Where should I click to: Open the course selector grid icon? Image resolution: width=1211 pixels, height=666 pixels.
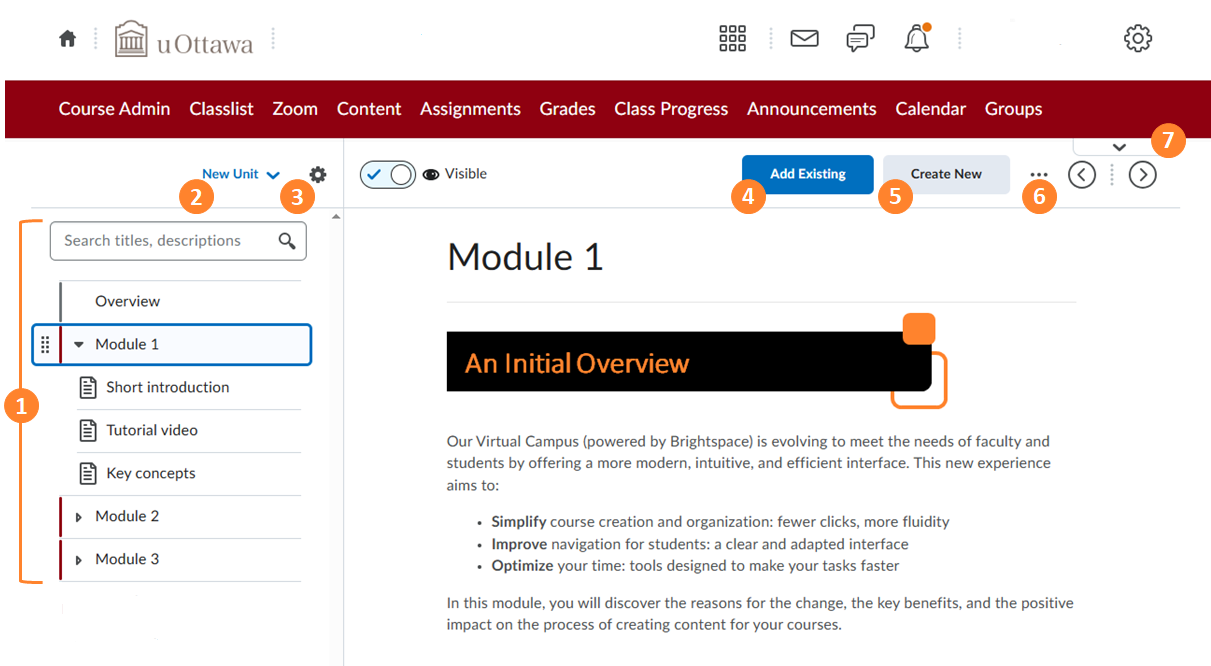point(733,39)
